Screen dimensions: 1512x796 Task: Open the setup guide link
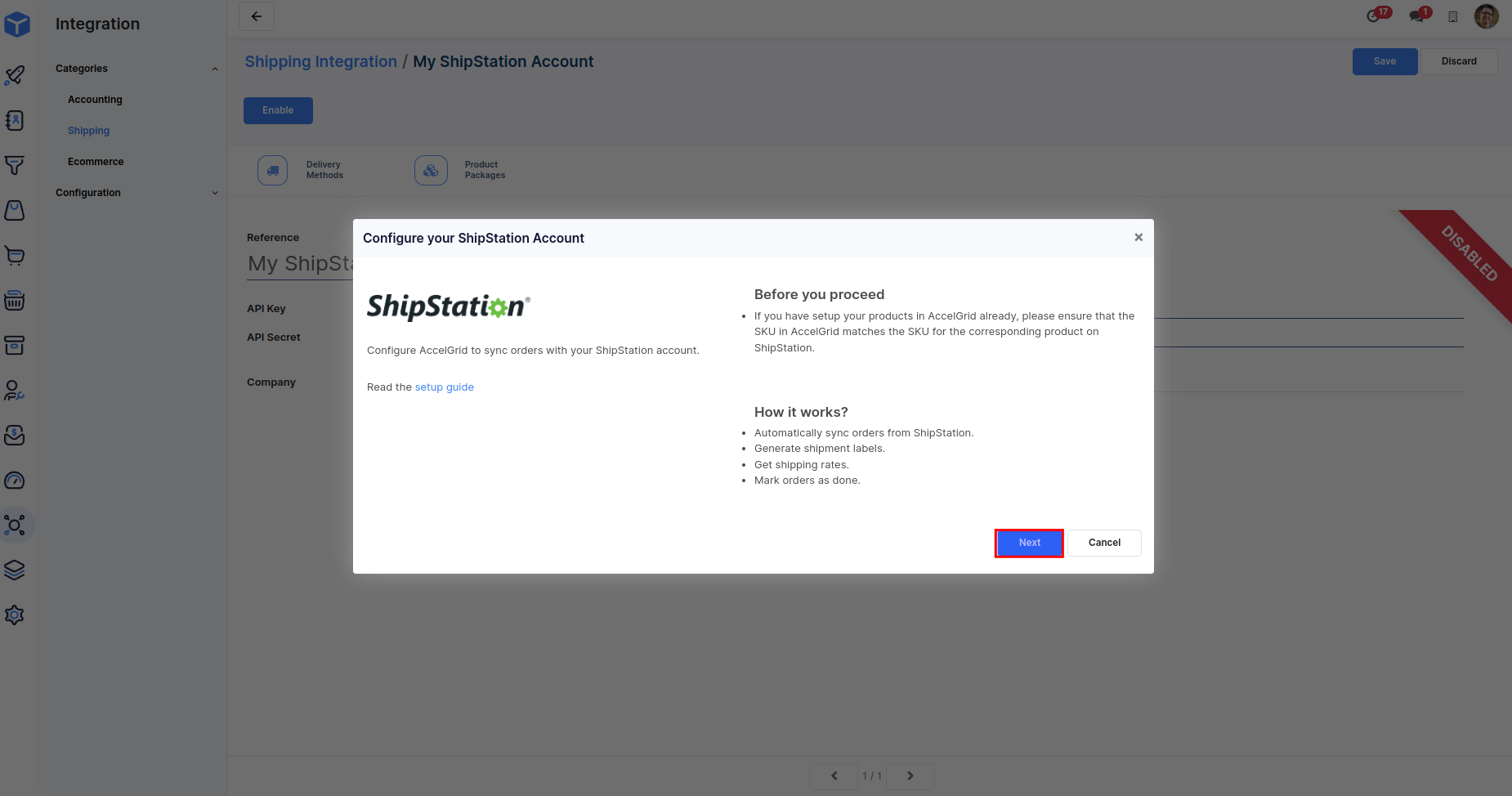coord(444,387)
